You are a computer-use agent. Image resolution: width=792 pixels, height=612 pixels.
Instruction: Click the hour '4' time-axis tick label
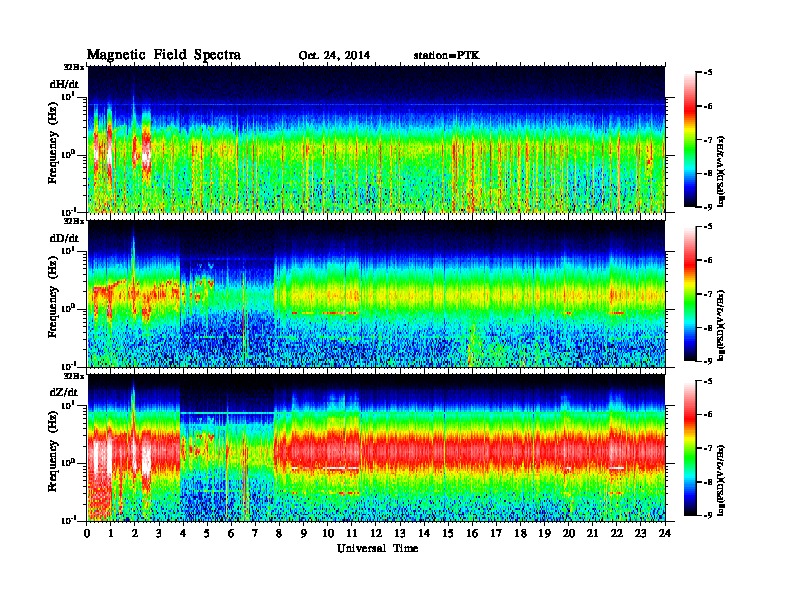(x=183, y=533)
